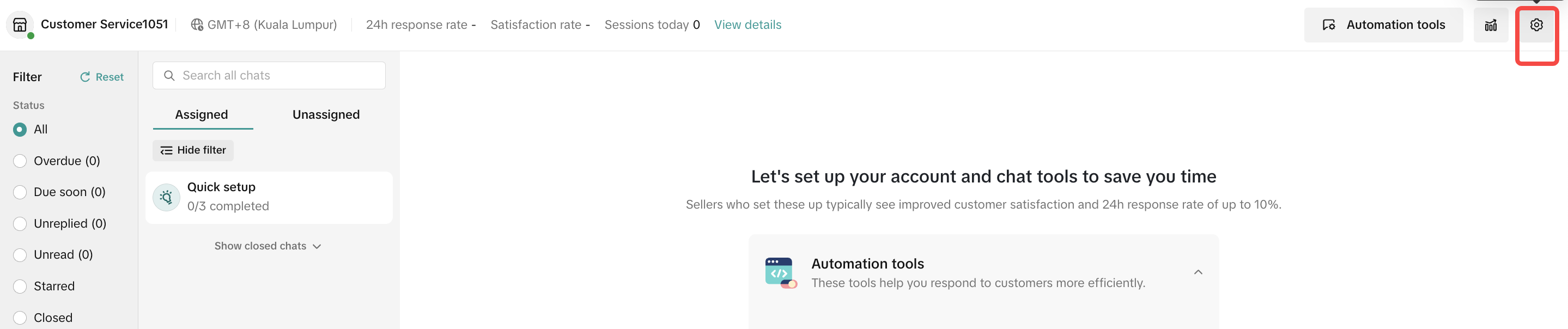Click the shop storefront icon

(20, 25)
